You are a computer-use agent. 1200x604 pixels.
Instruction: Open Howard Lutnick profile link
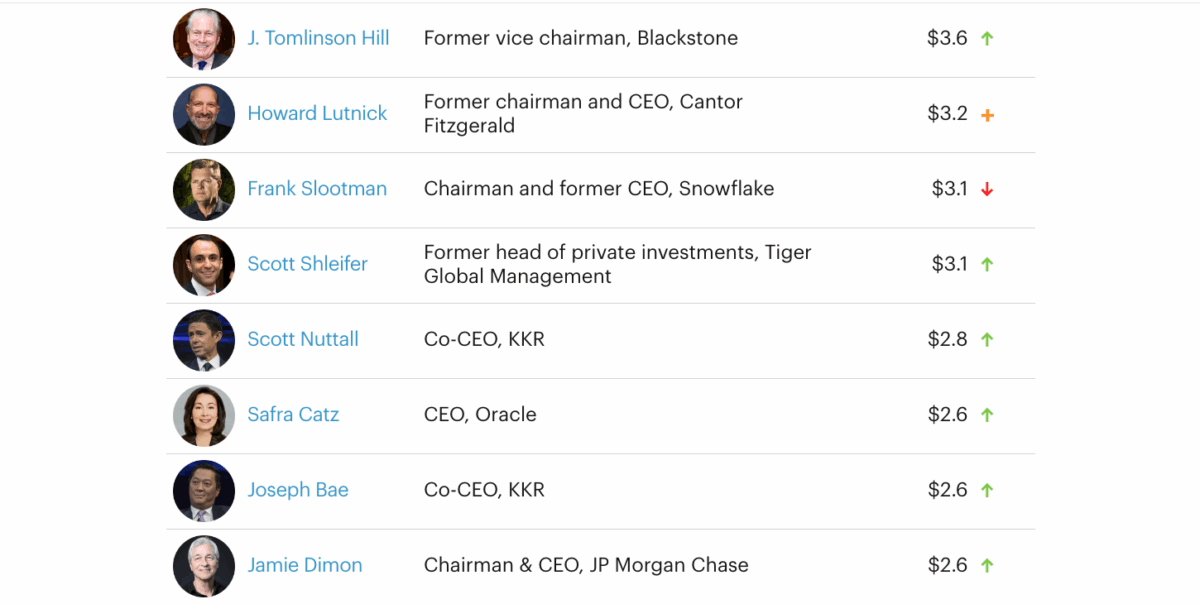(317, 113)
